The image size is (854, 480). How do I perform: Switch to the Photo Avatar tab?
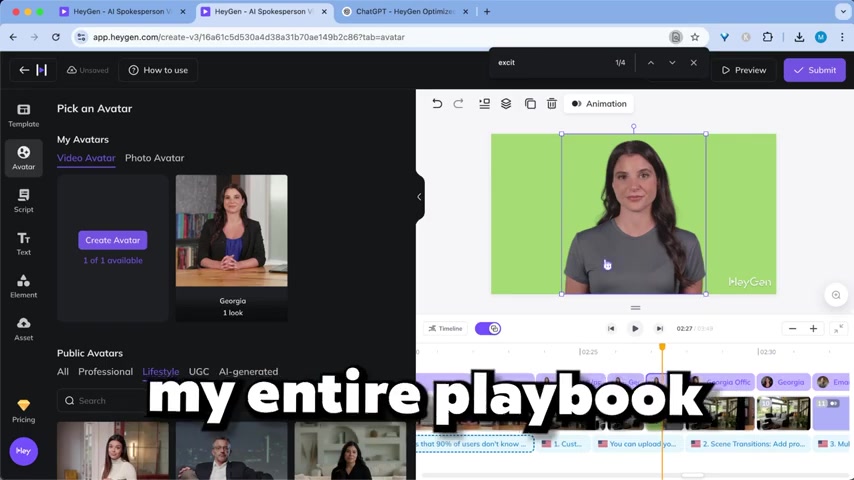click(x=154, y=158)
